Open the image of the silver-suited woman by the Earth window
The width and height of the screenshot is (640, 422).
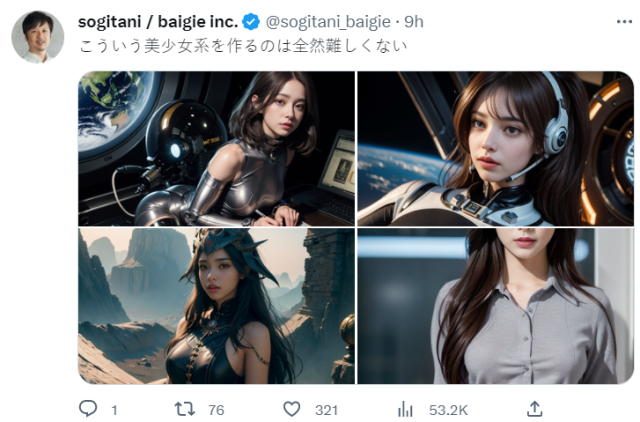coord(216,148)
